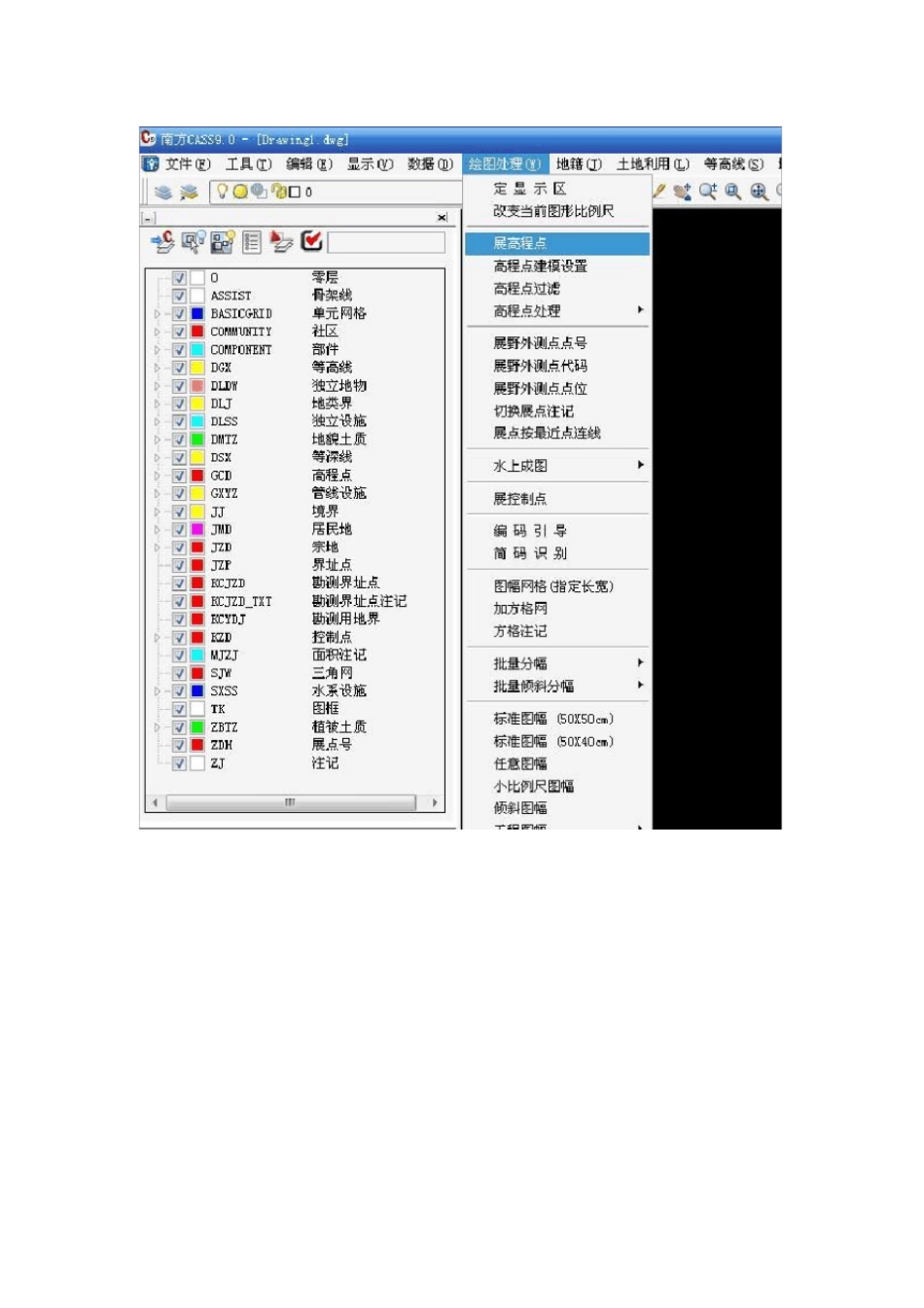
Task: Open the 批量分幅 submenu
Action: tap(558, 663)
